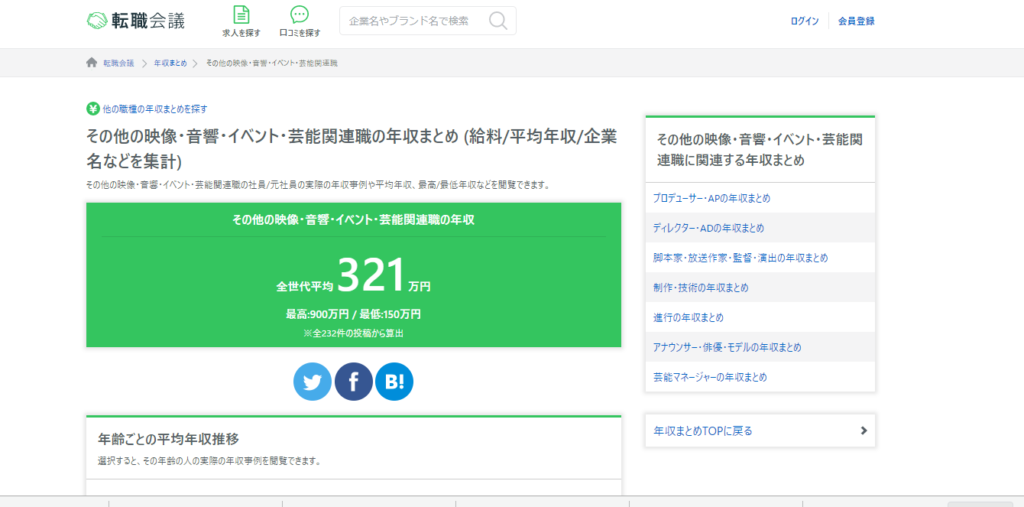The height and width of the screenshot is (507, 1024).
Task: Open プロデューサー・APの年収まとめ link
Action: pos(711,198)
